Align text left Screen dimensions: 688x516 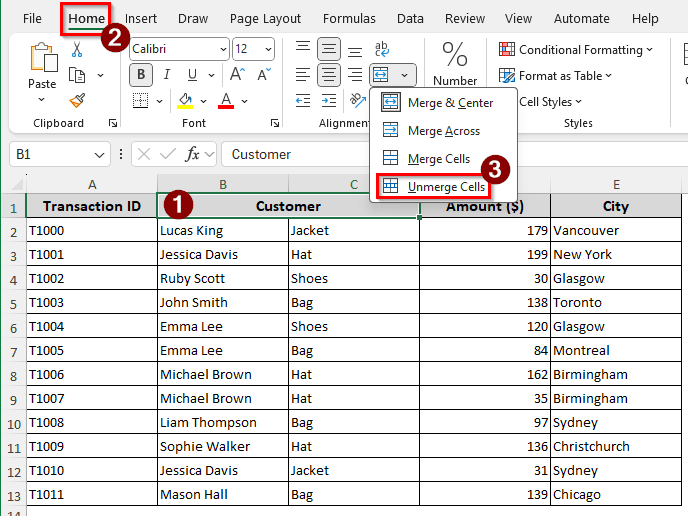click(303, 75)
